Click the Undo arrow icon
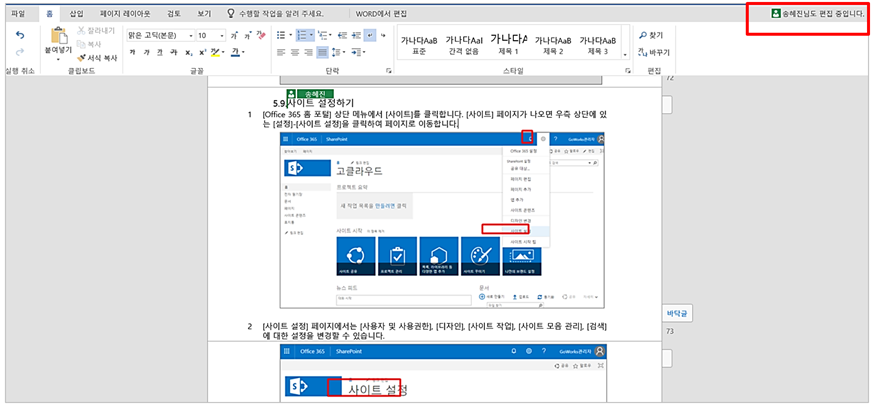 click(x=19, y=35)
